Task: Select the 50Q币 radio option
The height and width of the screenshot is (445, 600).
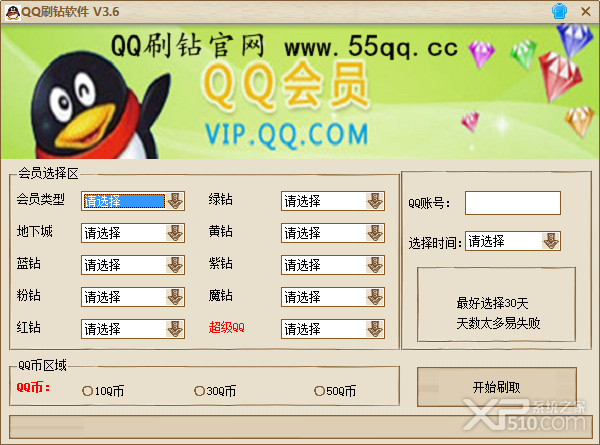Action: [x=319, y=391]
